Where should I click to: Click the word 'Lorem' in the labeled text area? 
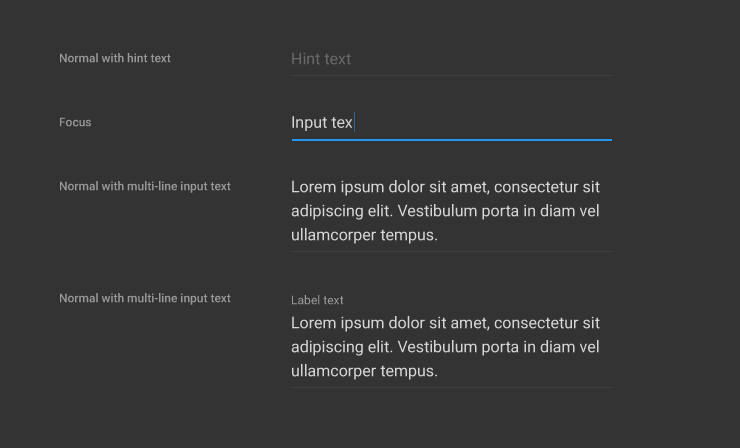(x=313, y=323)
